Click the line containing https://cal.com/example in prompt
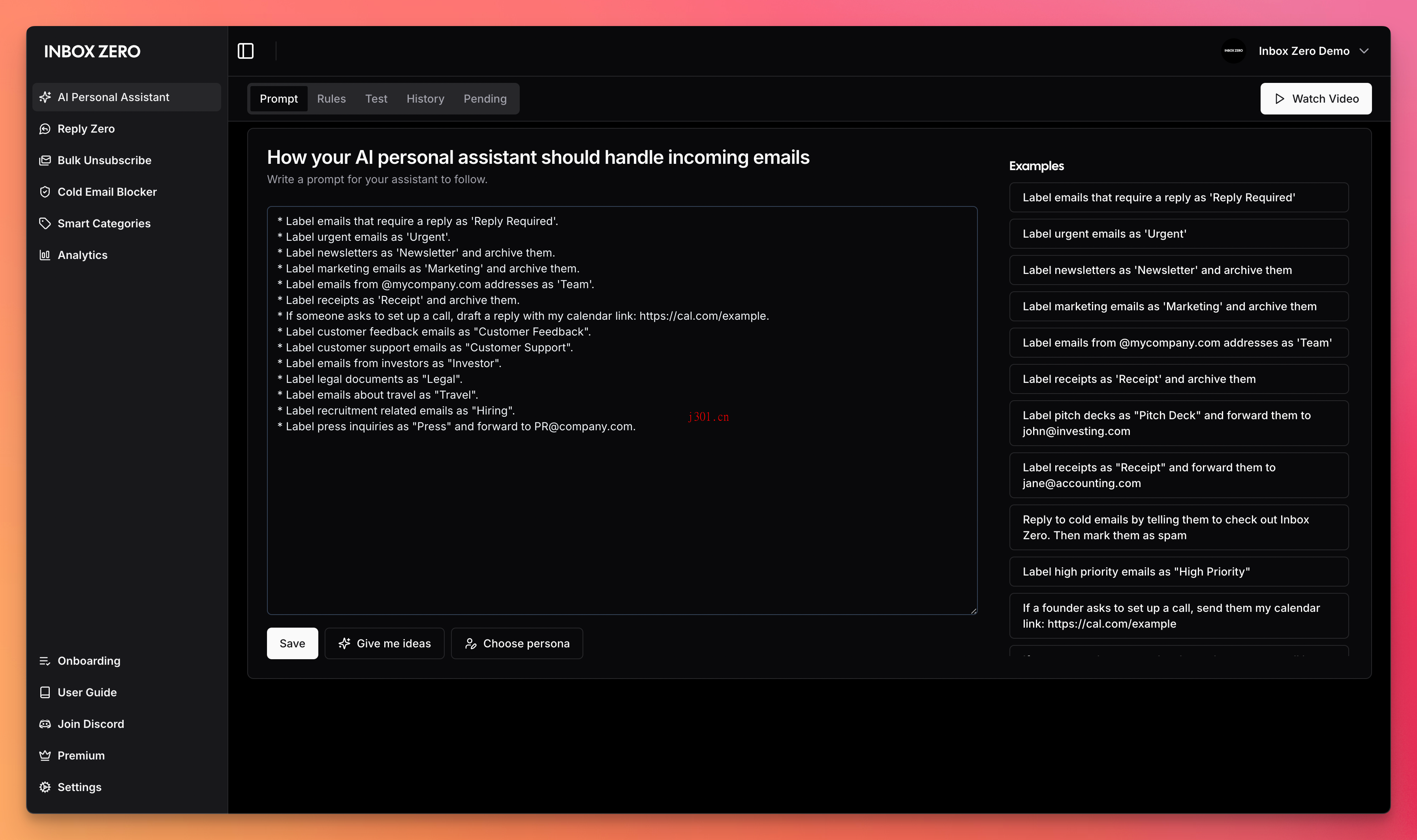Viewport: 1417px width, 840px height. [x=523, y=317]
